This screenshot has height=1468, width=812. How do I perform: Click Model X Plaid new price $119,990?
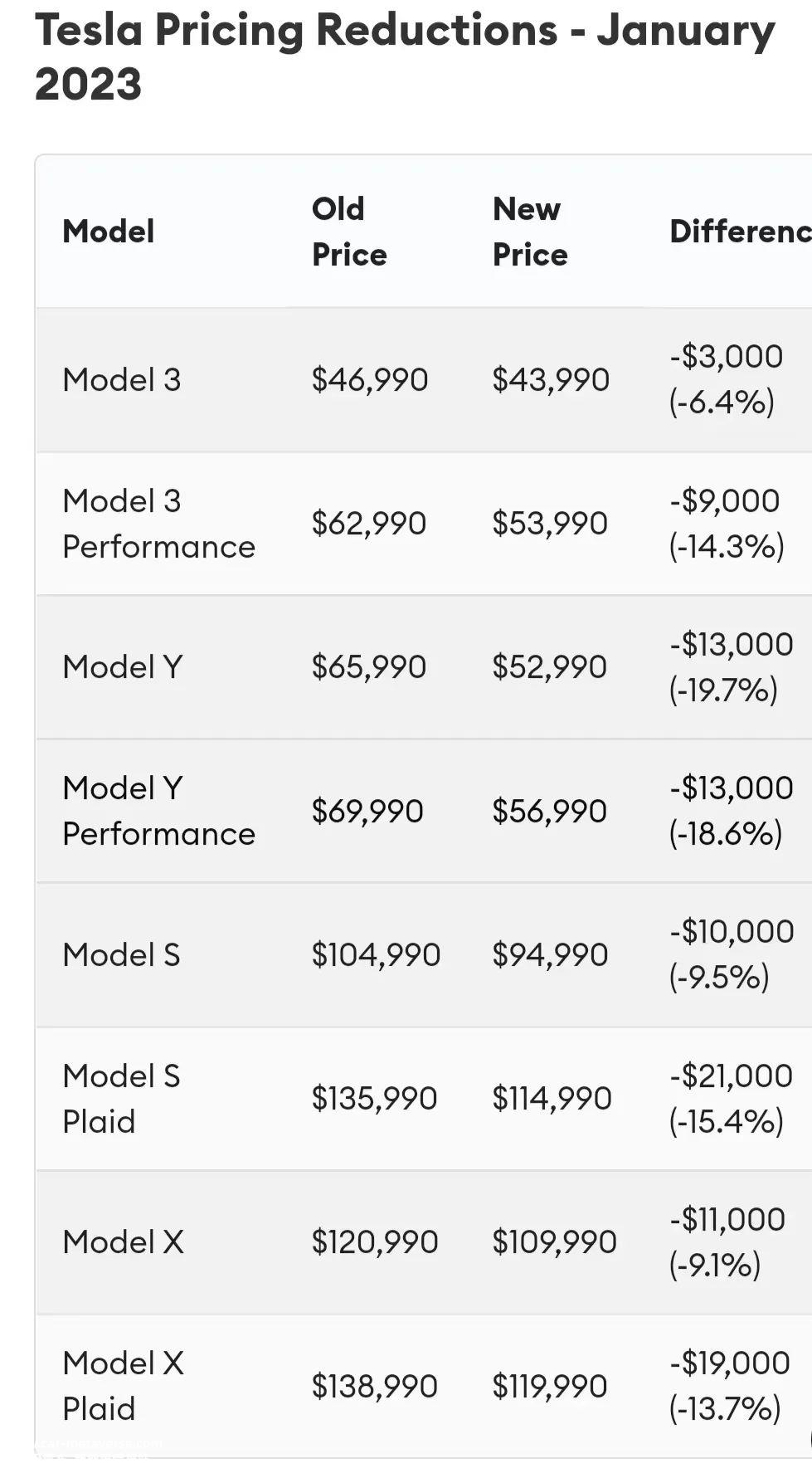click(550, 1387)
